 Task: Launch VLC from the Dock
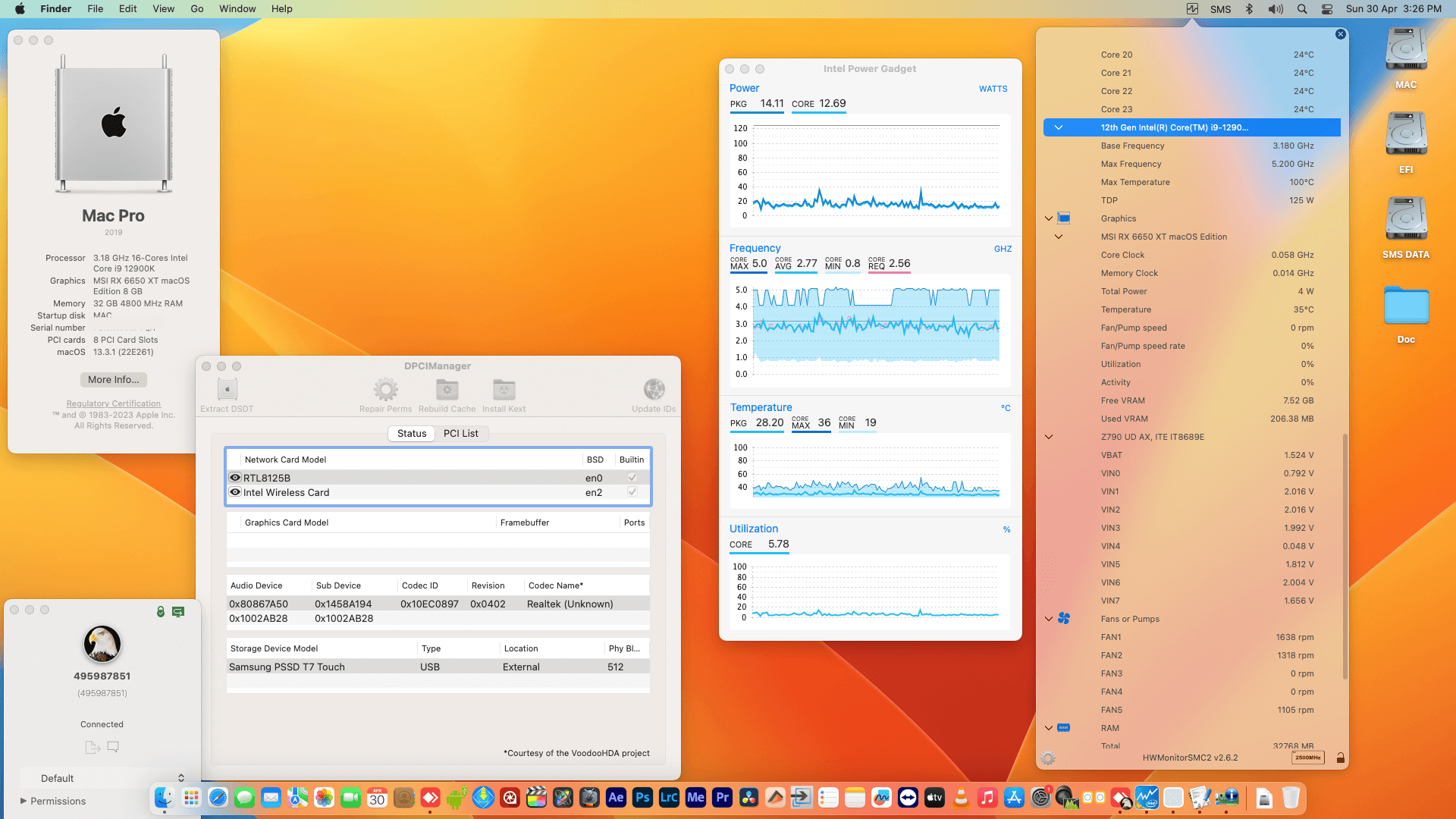tap(961, 797)
